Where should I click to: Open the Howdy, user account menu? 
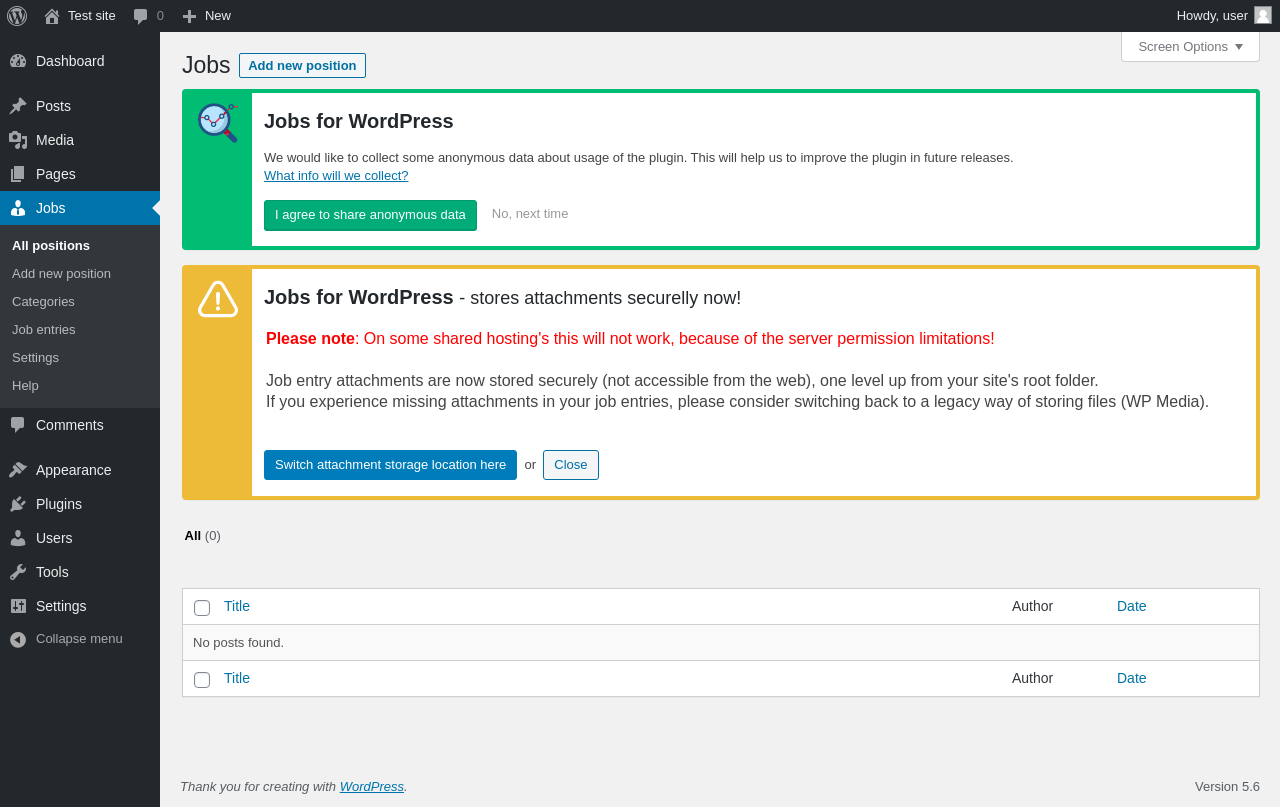click(x=1223, y=16)
